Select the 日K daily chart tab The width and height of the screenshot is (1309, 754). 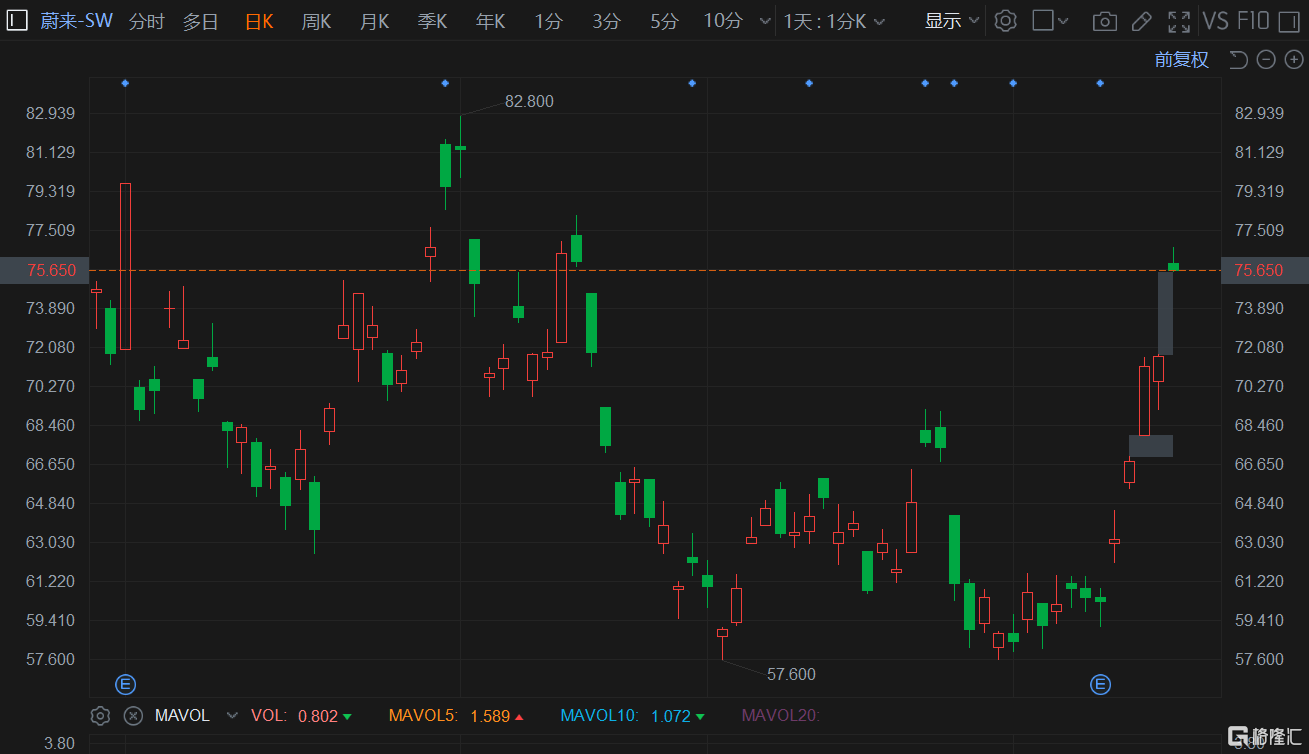click(259, 21)
